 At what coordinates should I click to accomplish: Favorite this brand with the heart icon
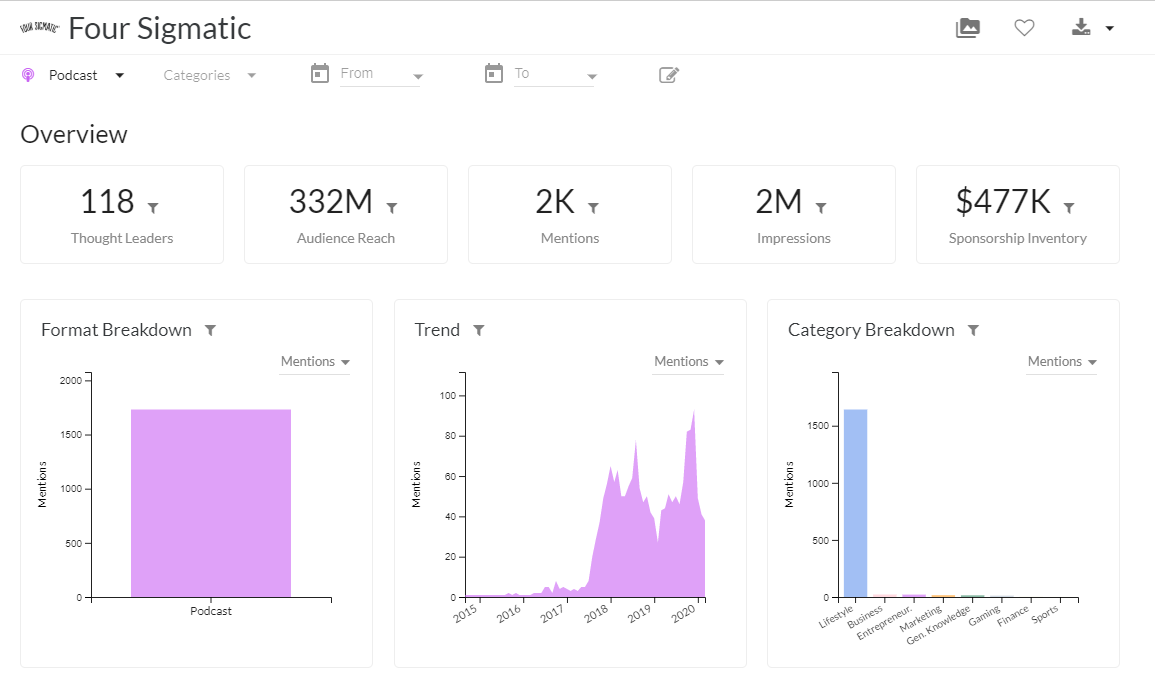click(1024, 28)
